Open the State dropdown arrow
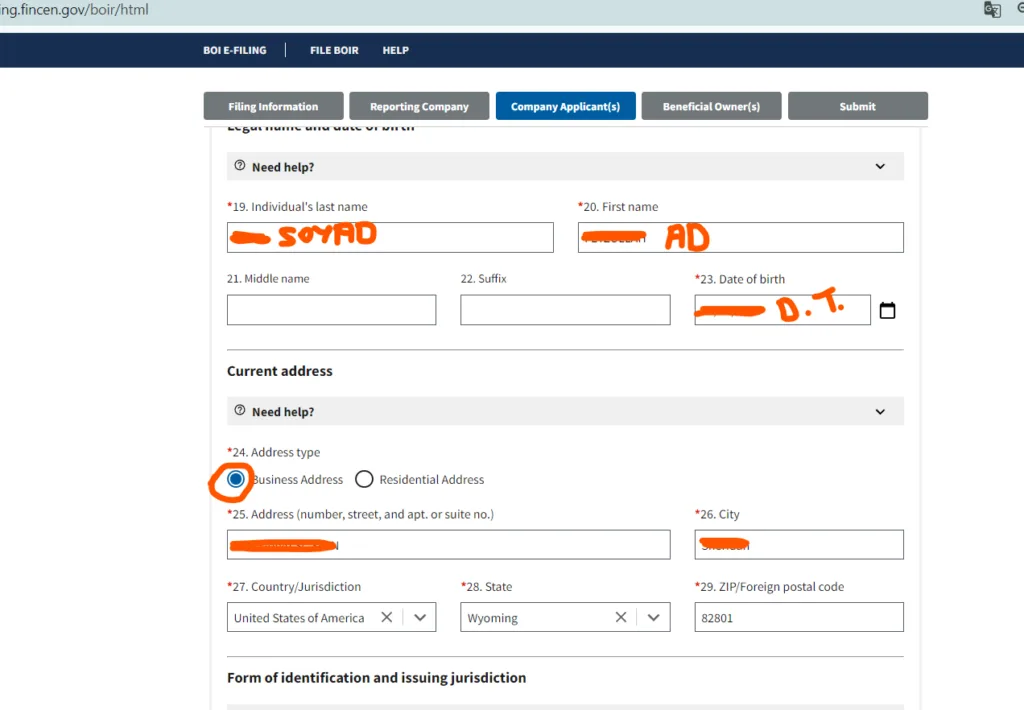Viewport: 1024px width, 710px height. coord(654,618)
